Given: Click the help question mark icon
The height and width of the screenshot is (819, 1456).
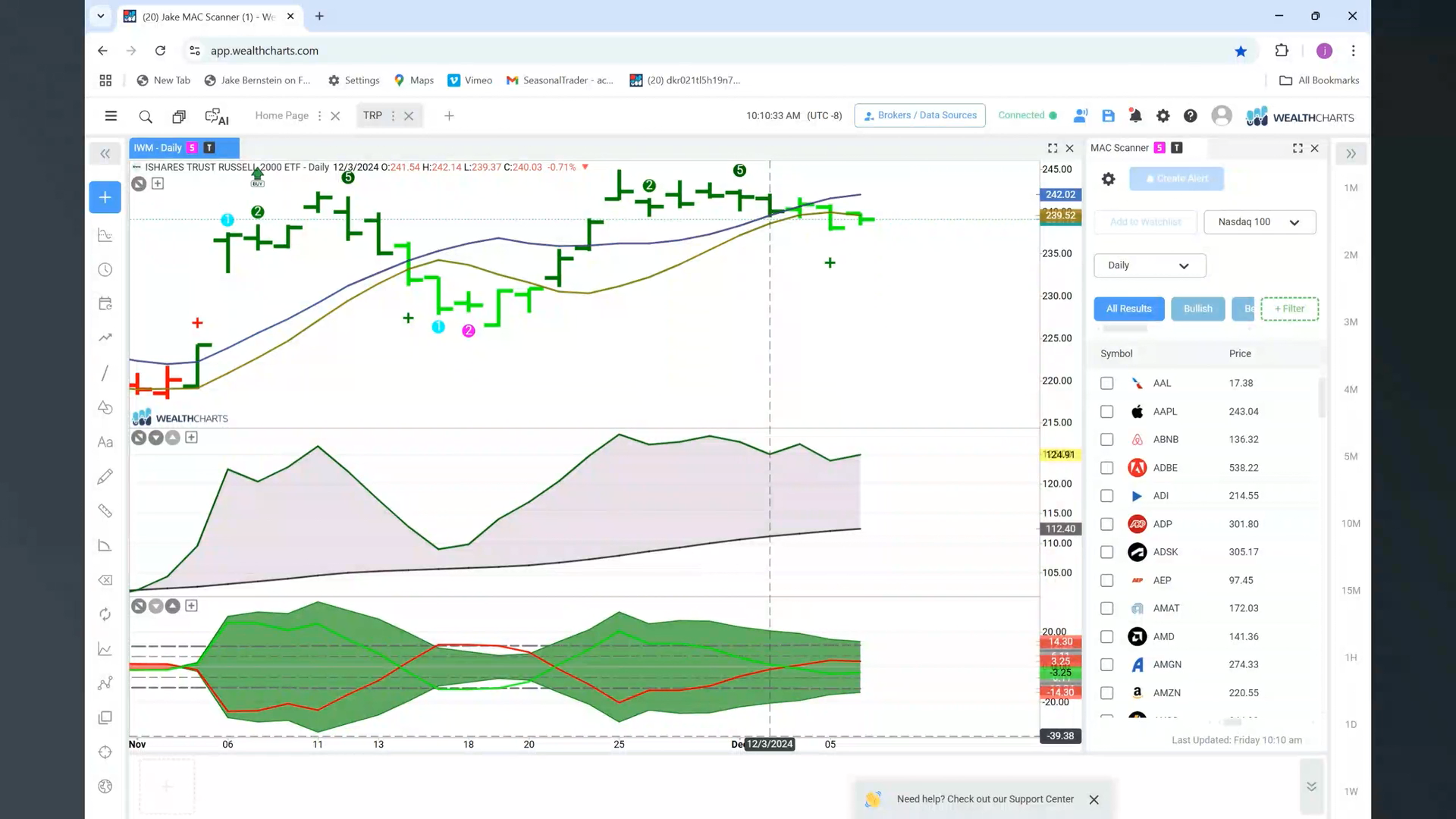Looking at the screenshot, I should pos(1190,115).
